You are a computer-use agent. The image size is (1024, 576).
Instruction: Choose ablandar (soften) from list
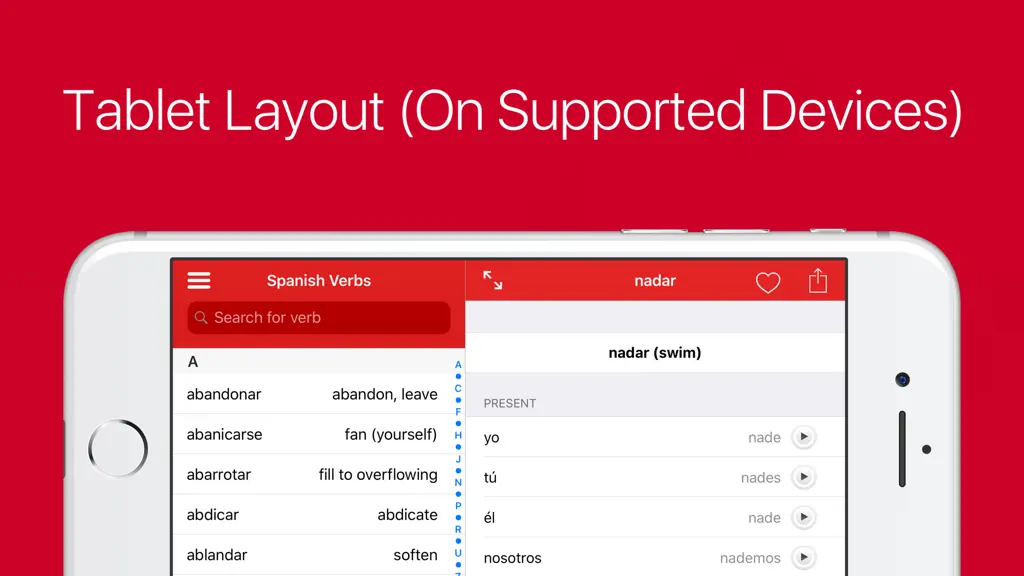tap(312, 555)
